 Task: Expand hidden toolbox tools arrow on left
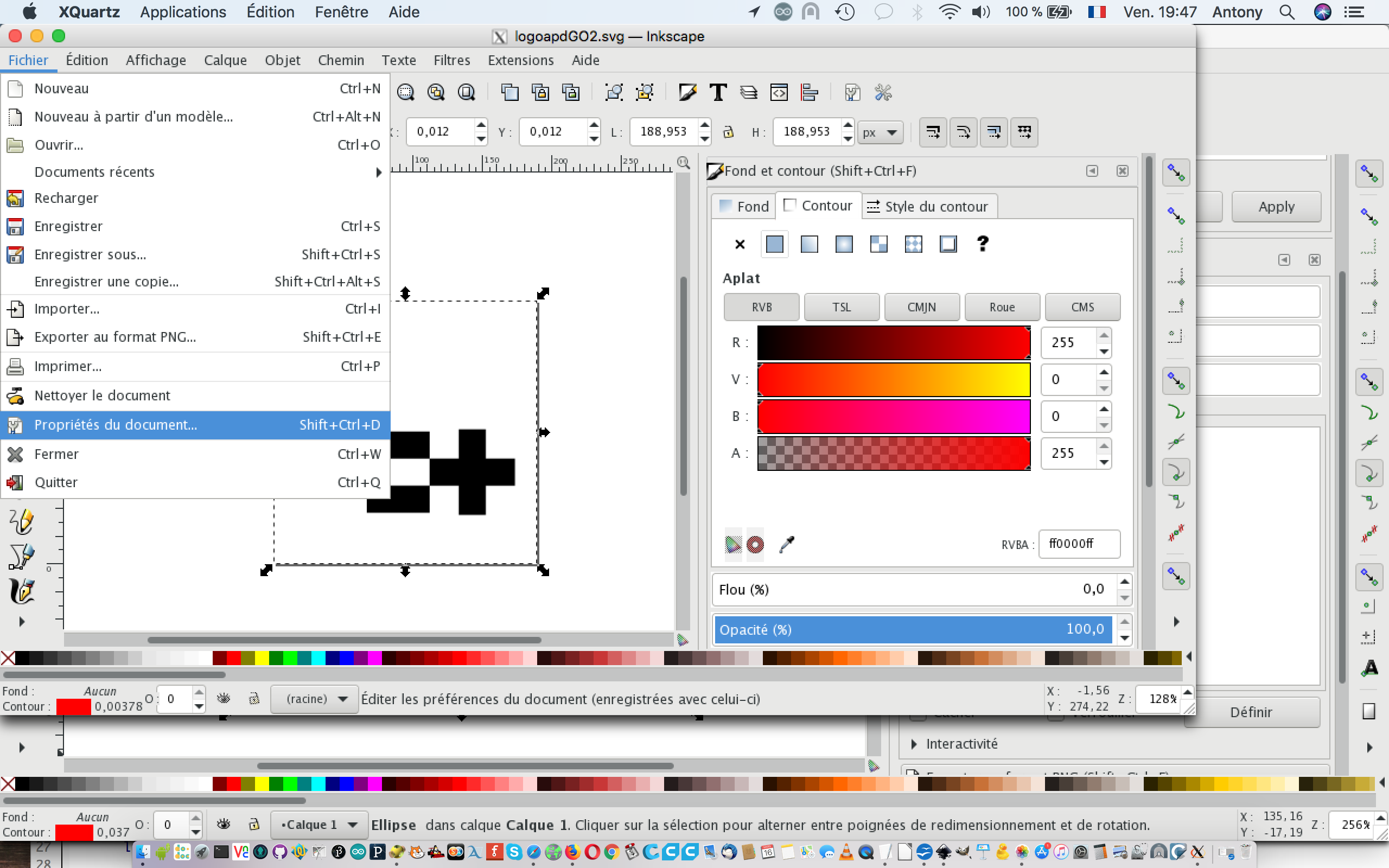click(x=22, y=621)
